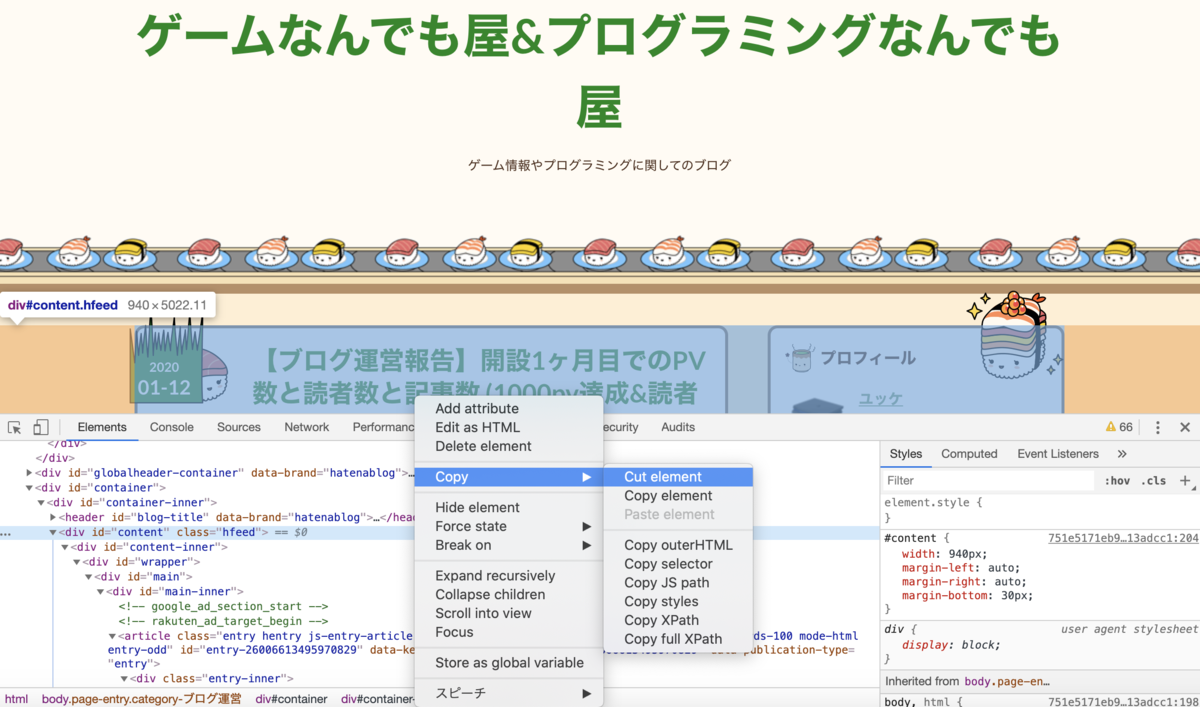
Task: Switch to the Elements tab
Action: (102, 427)
